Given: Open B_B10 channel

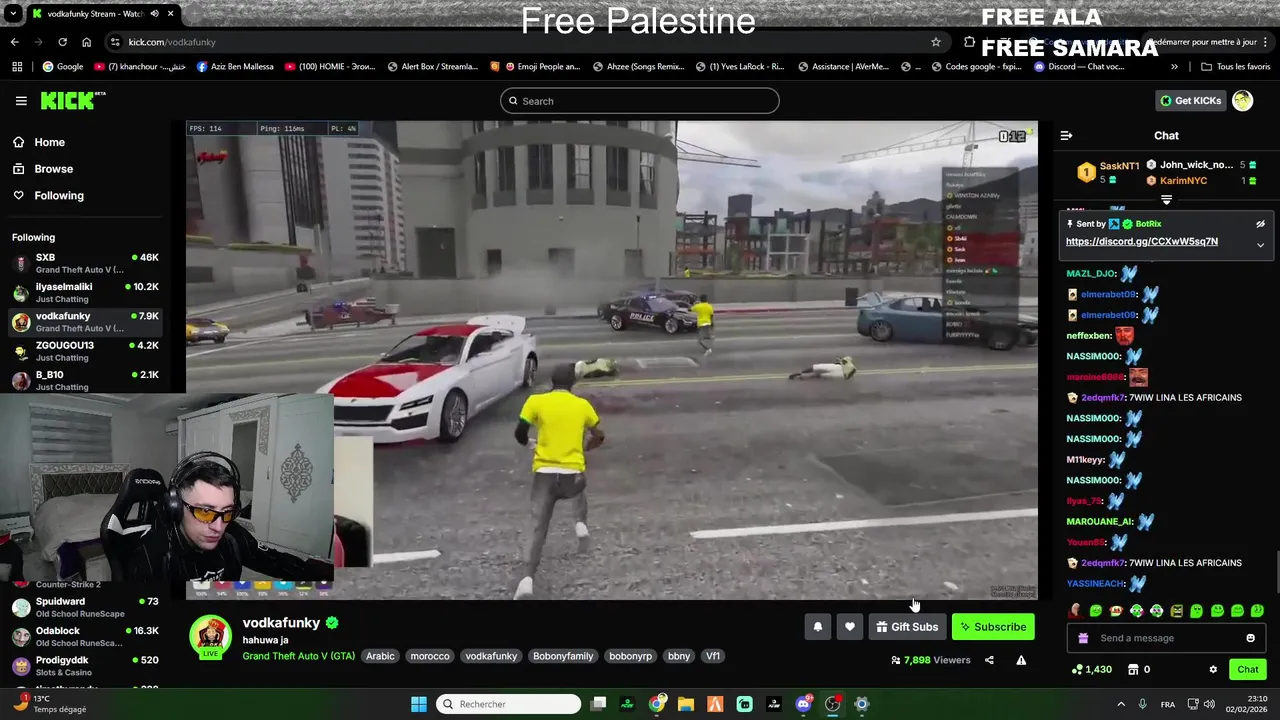Looking at the screenshot, I should [x=85, y=380].
